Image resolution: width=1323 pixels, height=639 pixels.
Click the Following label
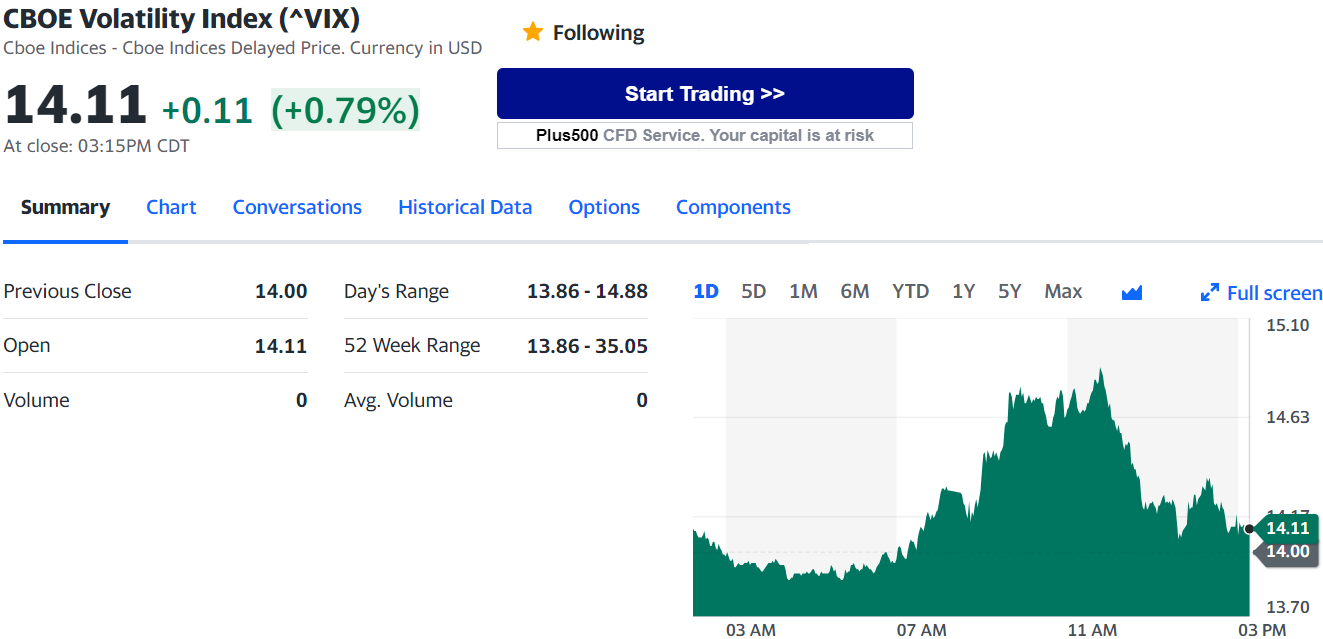[598, 33]
